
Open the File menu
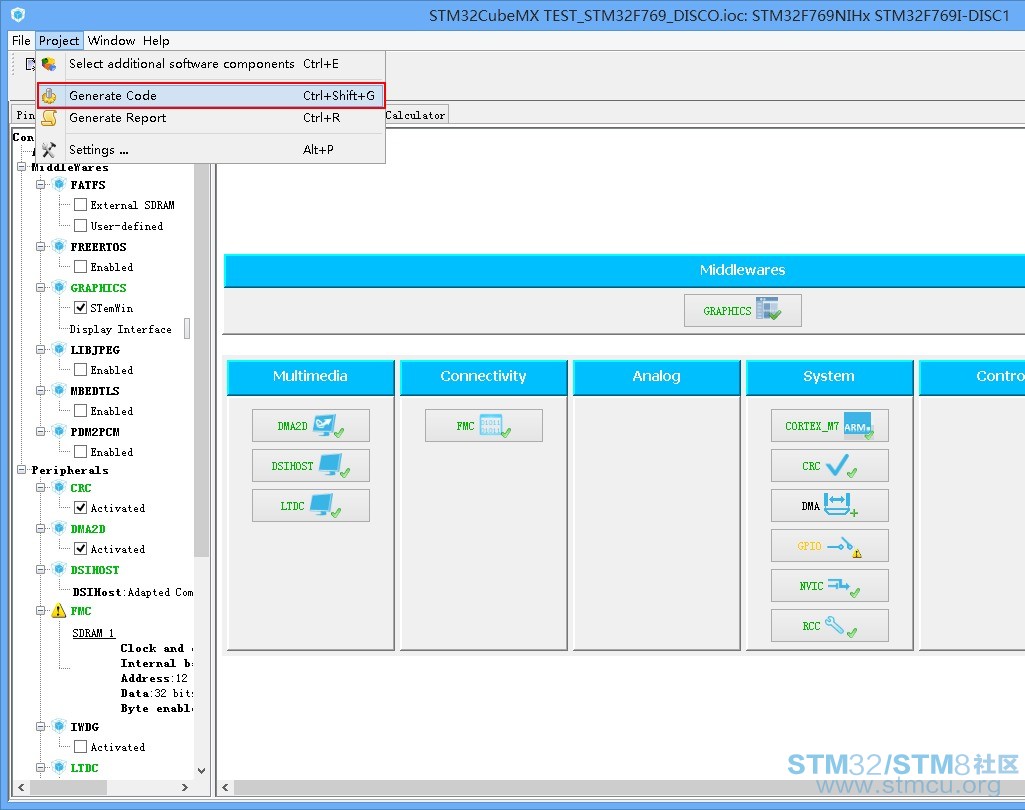(21, 41)
